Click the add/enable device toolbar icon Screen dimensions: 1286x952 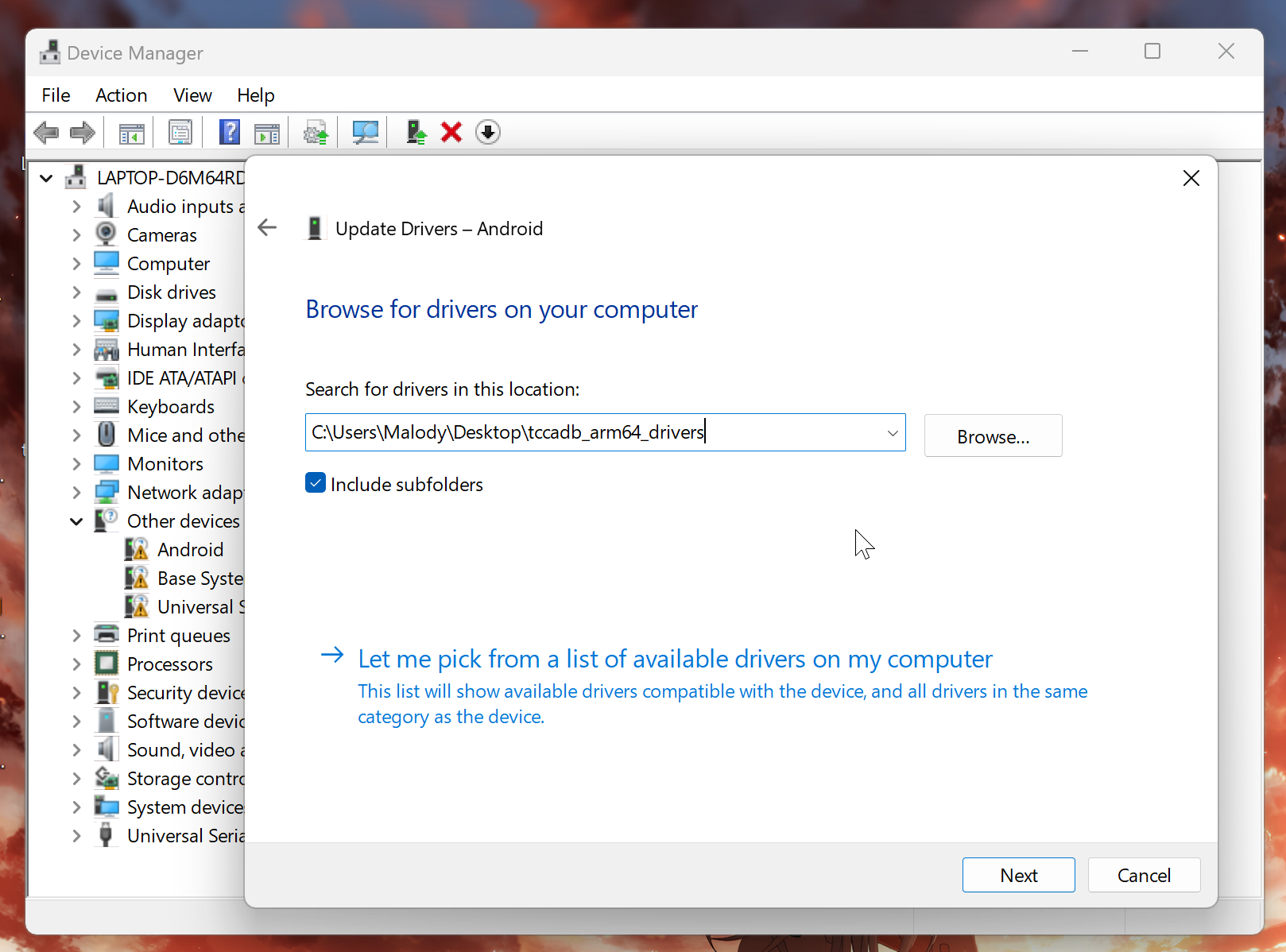point(416,132)
